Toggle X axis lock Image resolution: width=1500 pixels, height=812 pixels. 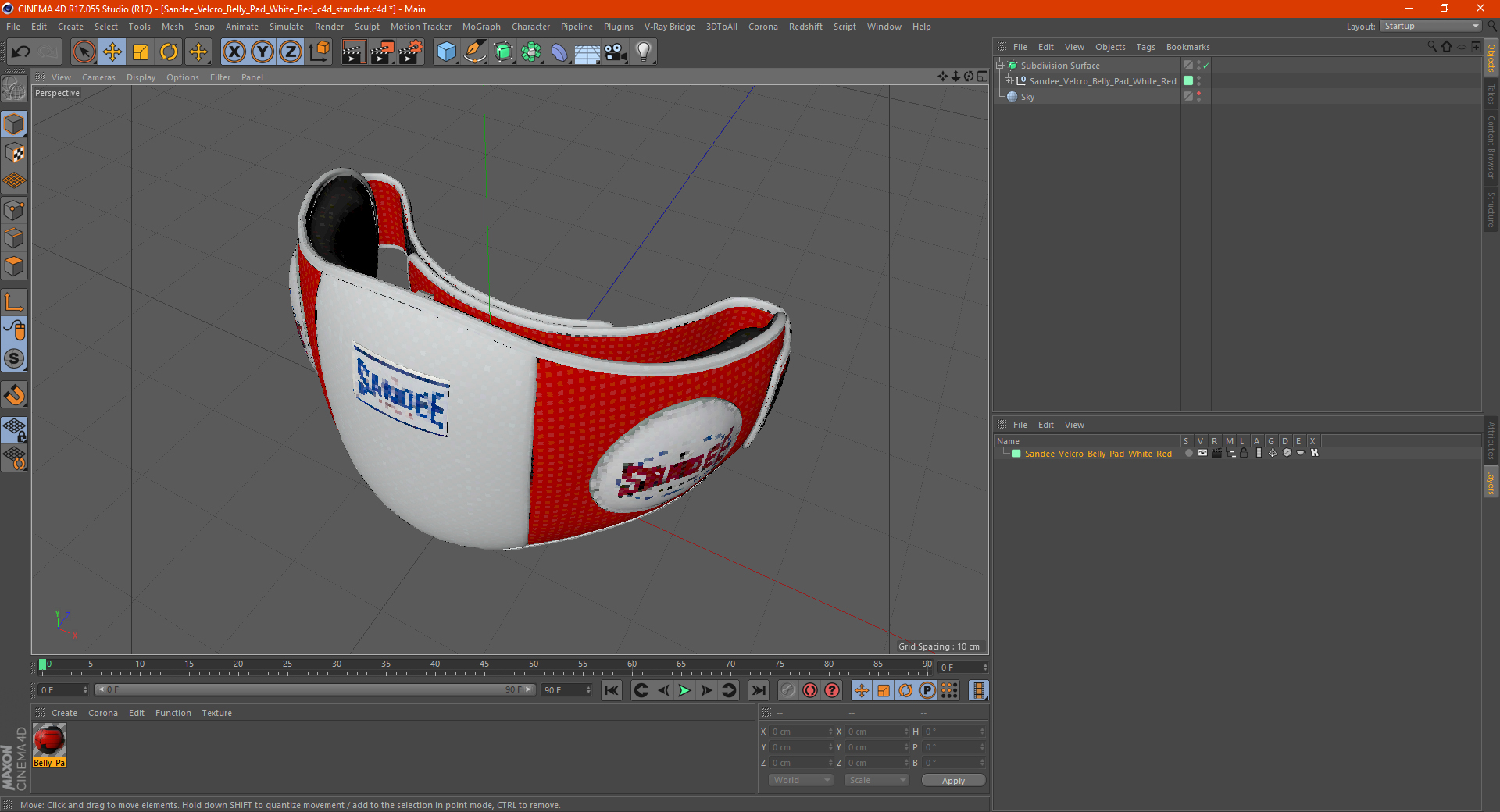[x=234, y=52]
